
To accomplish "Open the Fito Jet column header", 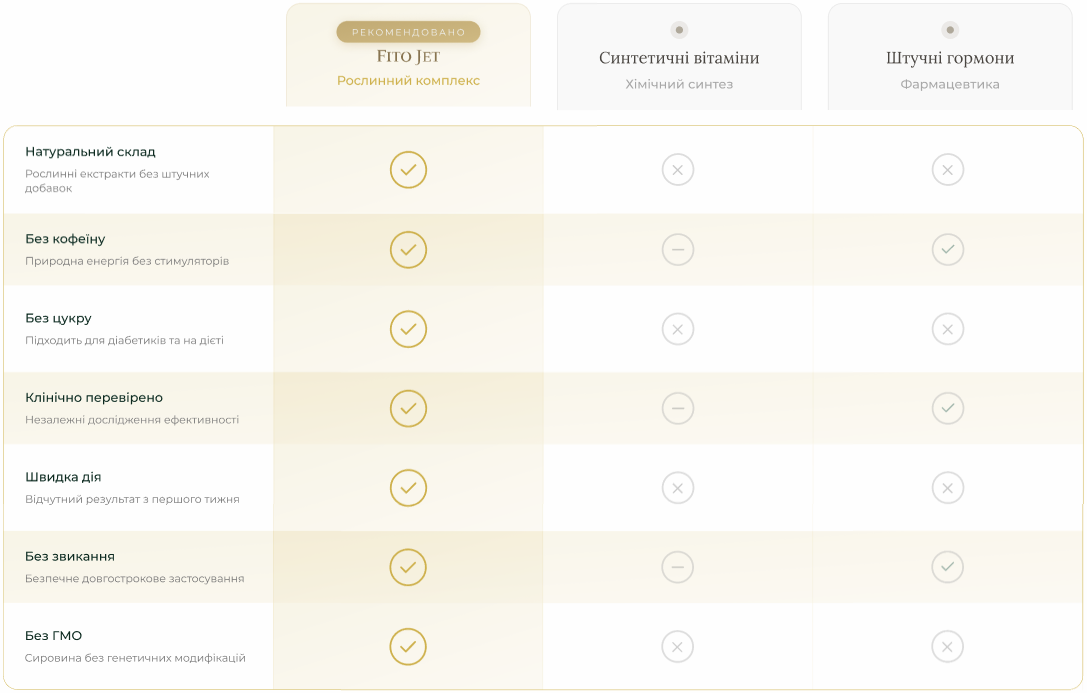I will (x=408, y=55).
